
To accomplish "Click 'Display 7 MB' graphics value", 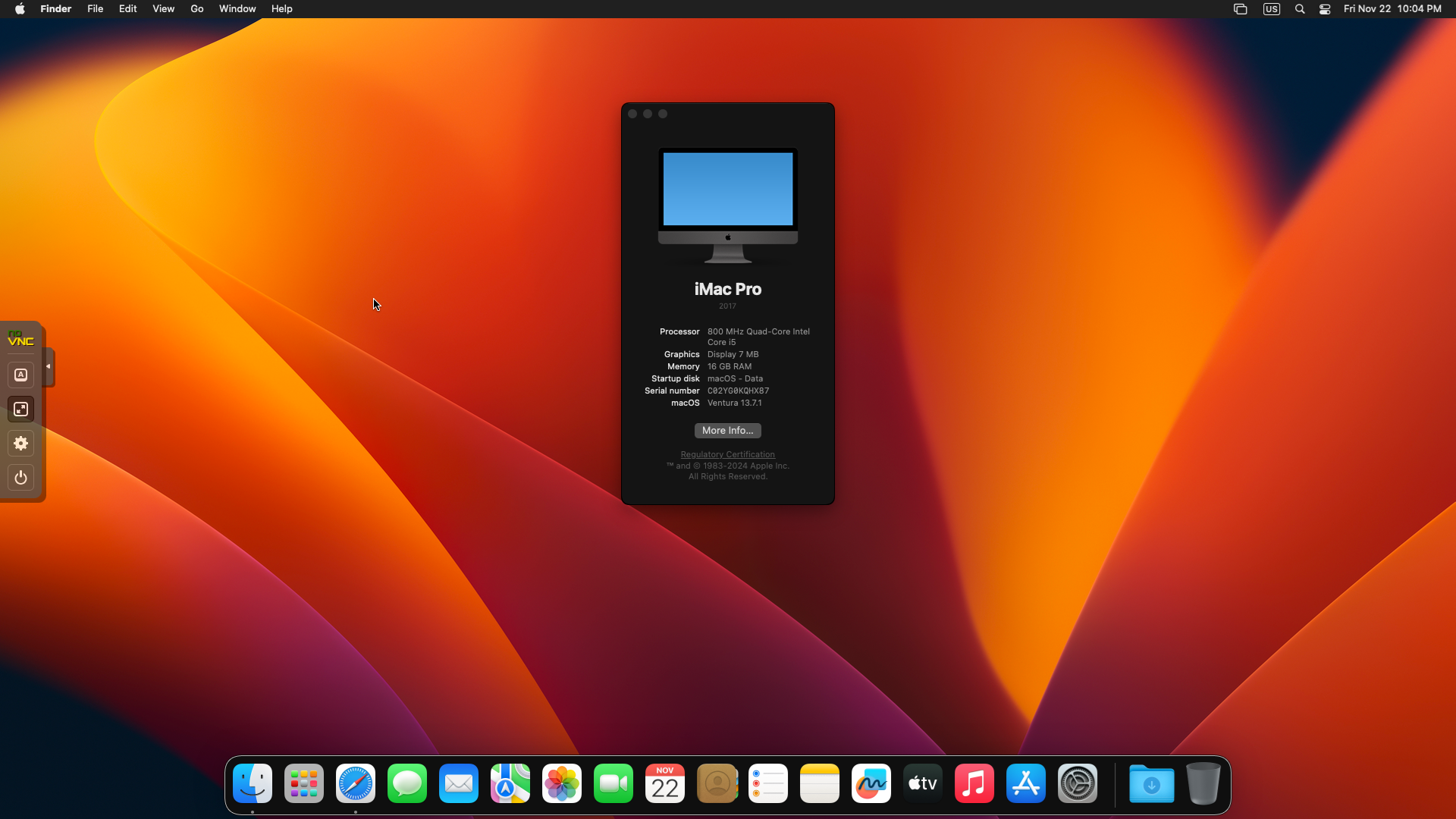I will click(x=733, y=355).
